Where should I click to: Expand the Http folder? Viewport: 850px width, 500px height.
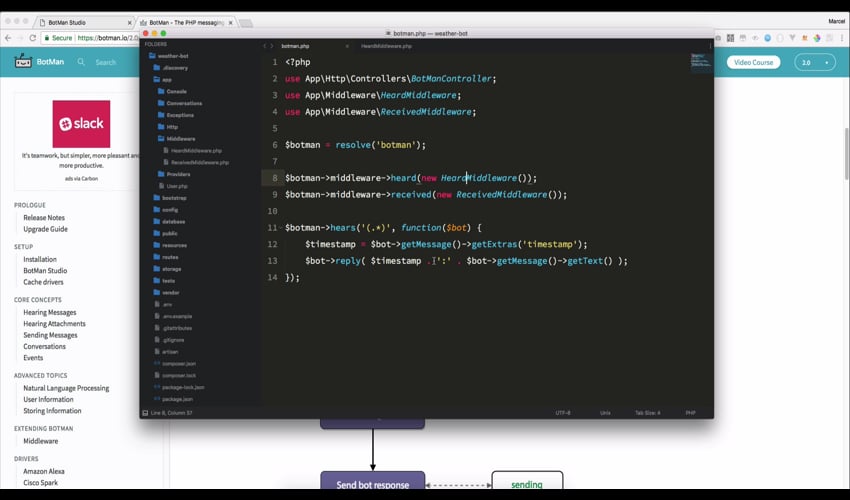coord(168,127)
